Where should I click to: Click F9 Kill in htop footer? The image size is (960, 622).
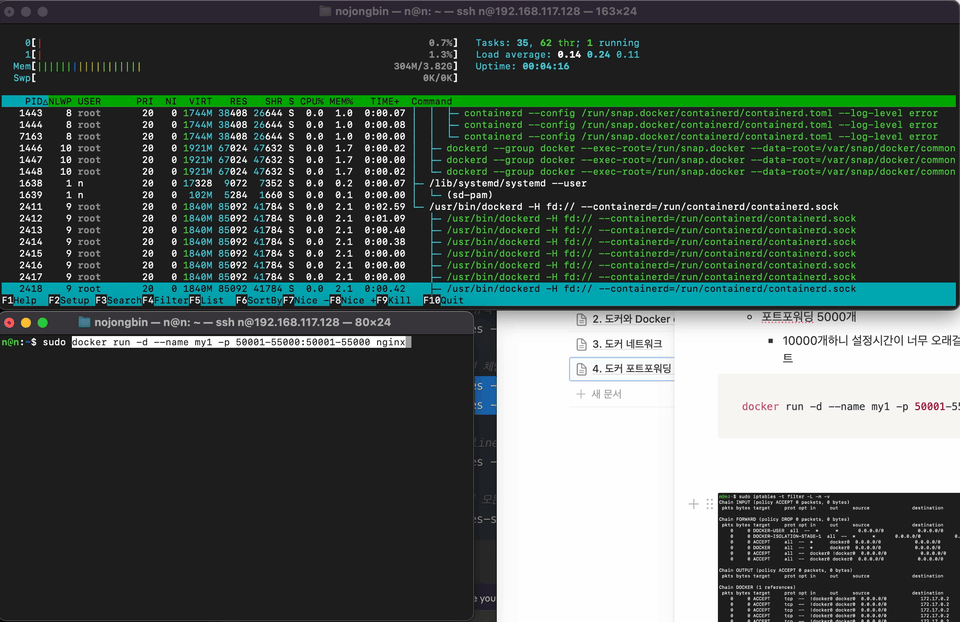pyautogui.click(x=394, y=301)
